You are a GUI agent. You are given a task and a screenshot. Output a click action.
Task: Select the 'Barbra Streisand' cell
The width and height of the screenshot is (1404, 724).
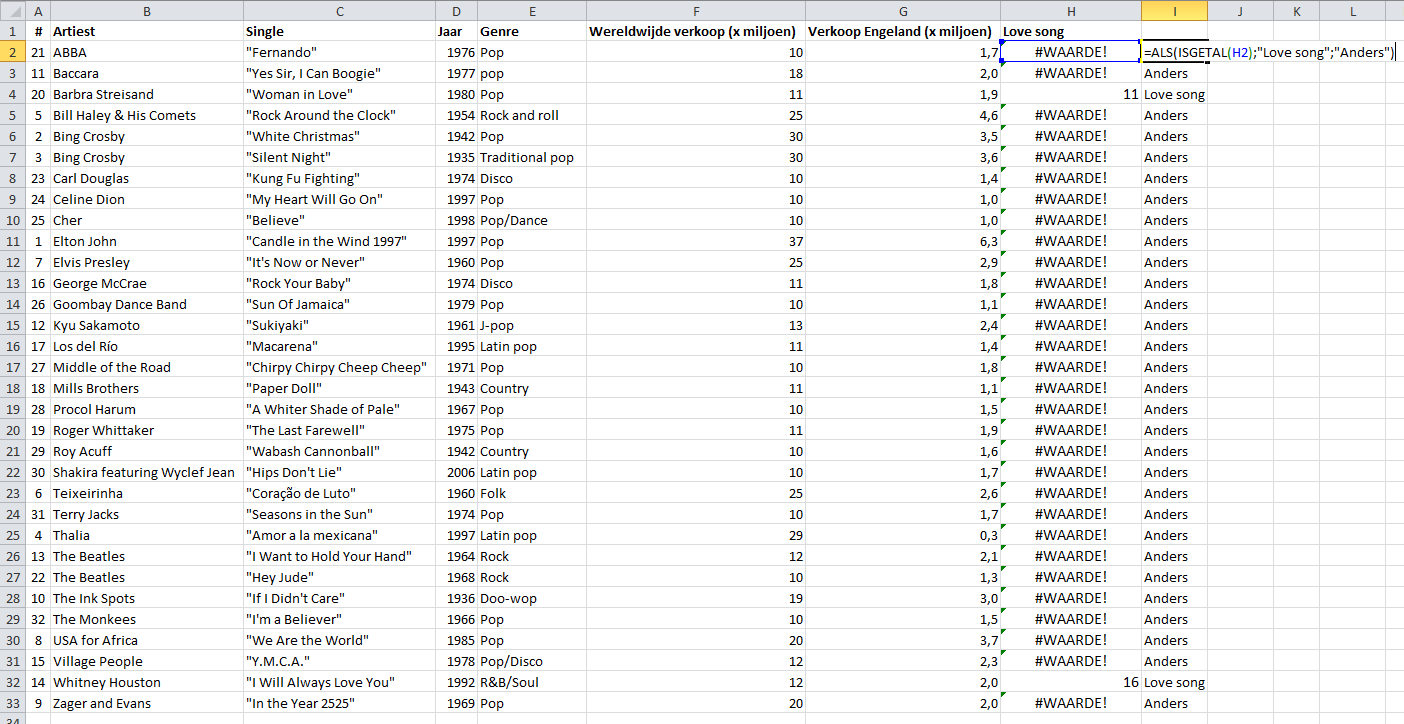coord(146,94)
